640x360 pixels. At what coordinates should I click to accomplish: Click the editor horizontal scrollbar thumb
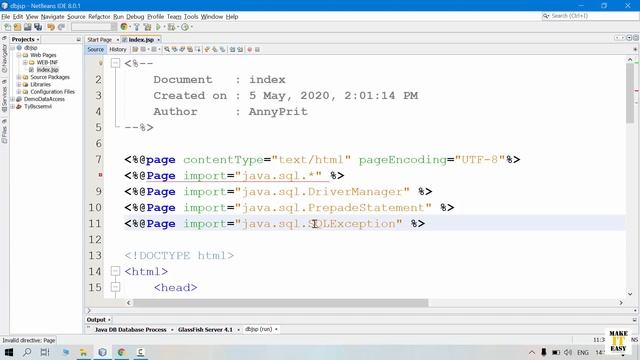click(x=280, y=303)
